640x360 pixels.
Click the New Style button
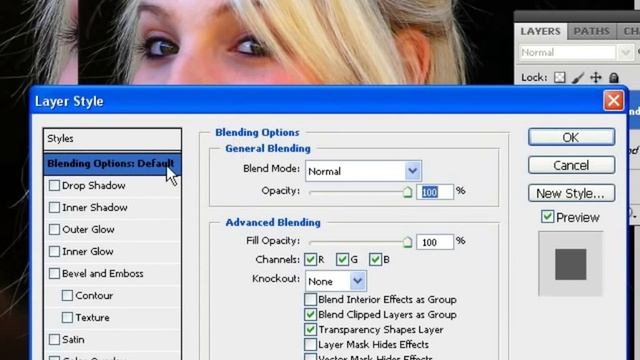tap(571, 193)
